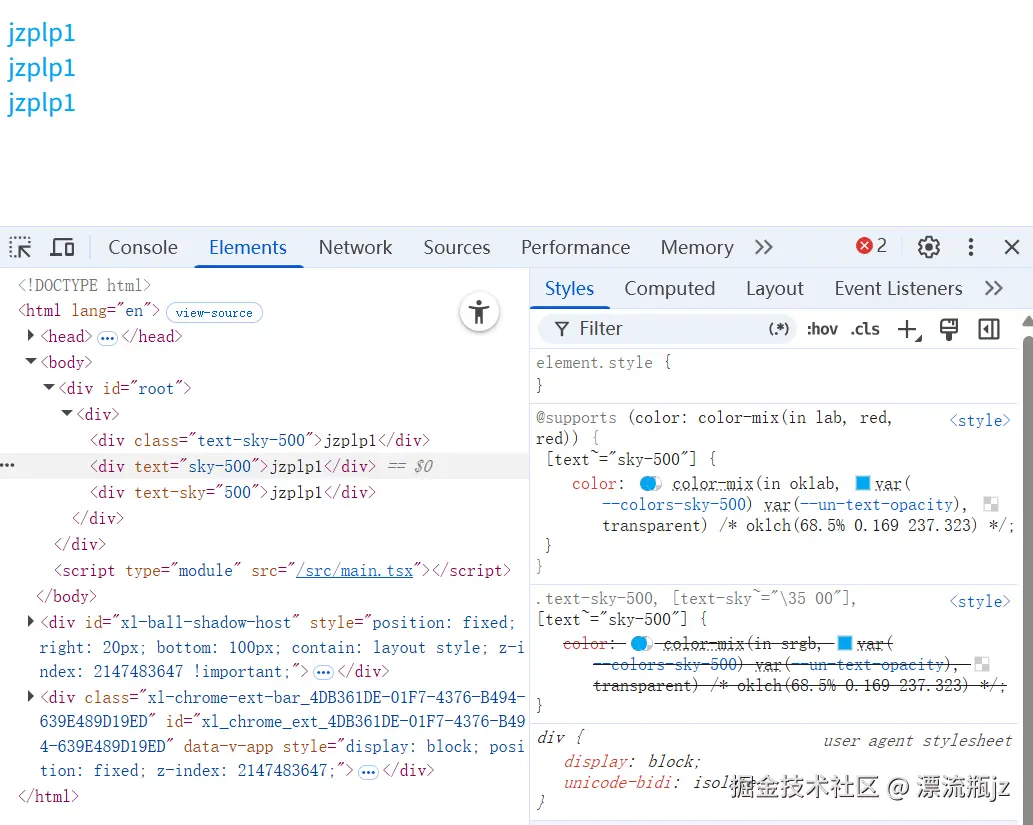Screen dimensions: 1033x825
Task: Toggle the device toolbar icon
Action: point(62,248)
